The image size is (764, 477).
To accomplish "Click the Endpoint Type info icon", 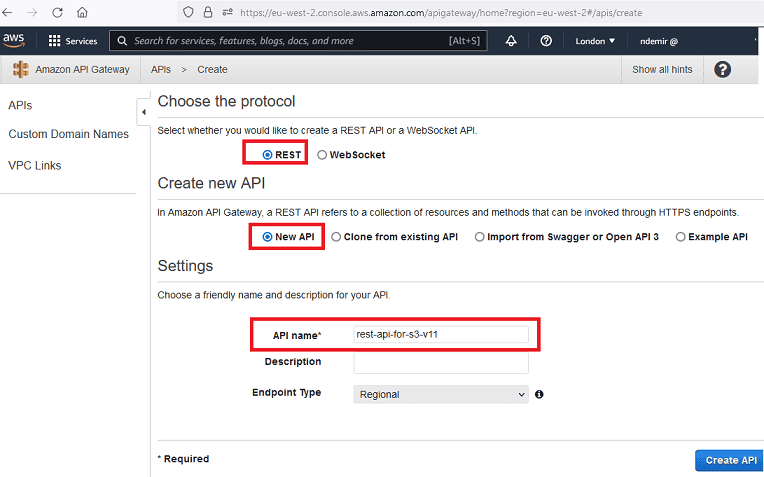I will [539, 395].
